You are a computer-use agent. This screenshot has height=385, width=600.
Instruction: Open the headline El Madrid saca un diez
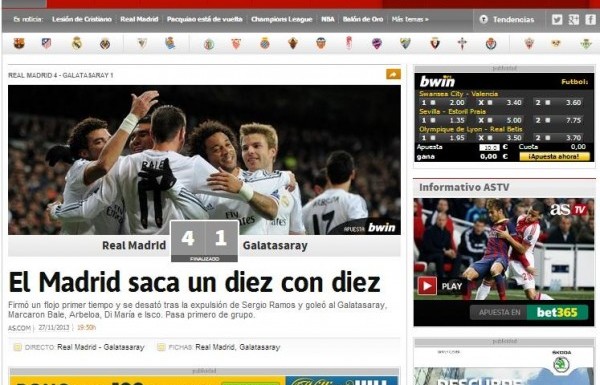coord(194,282)
